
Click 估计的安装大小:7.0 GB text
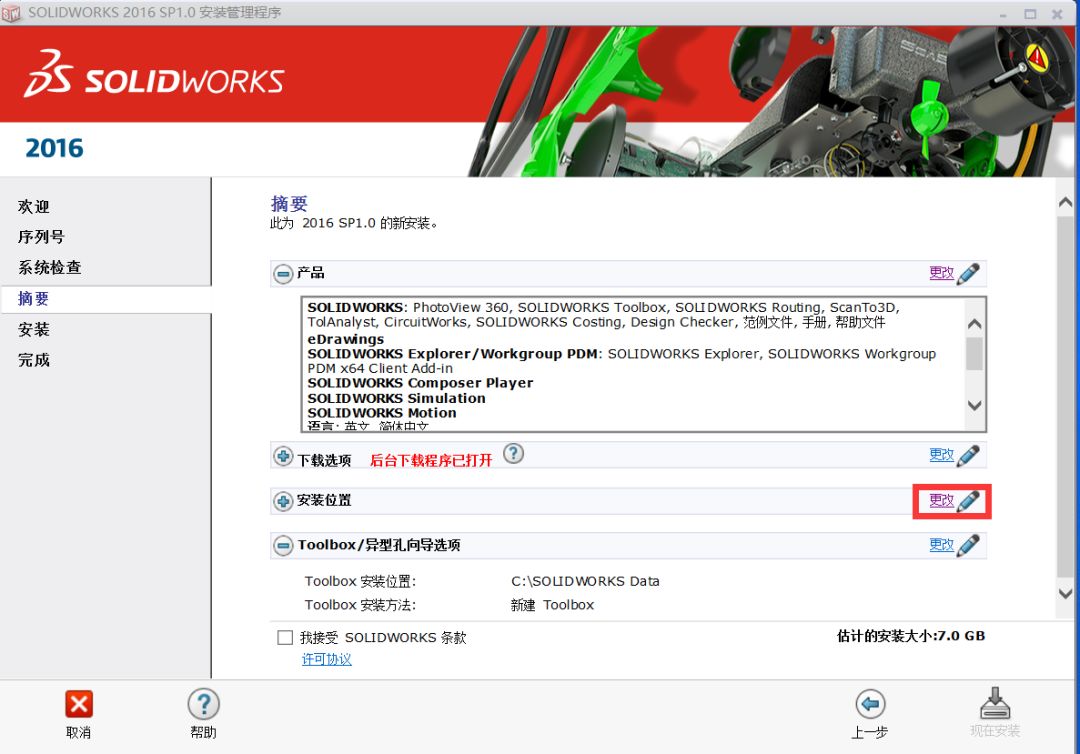pyautogui.click(x=911, y=636)
